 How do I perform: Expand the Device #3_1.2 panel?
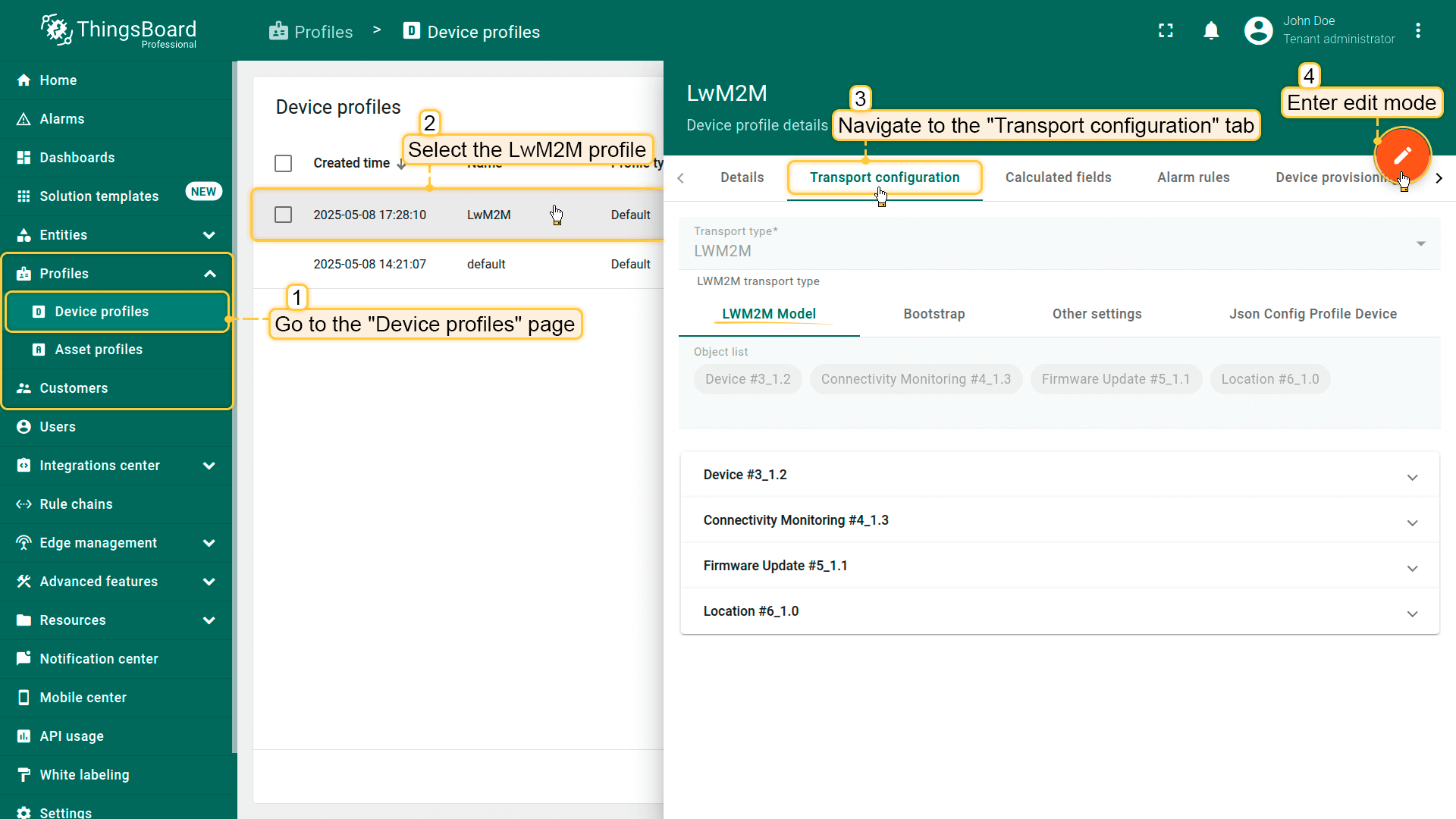coord(1412,476)
